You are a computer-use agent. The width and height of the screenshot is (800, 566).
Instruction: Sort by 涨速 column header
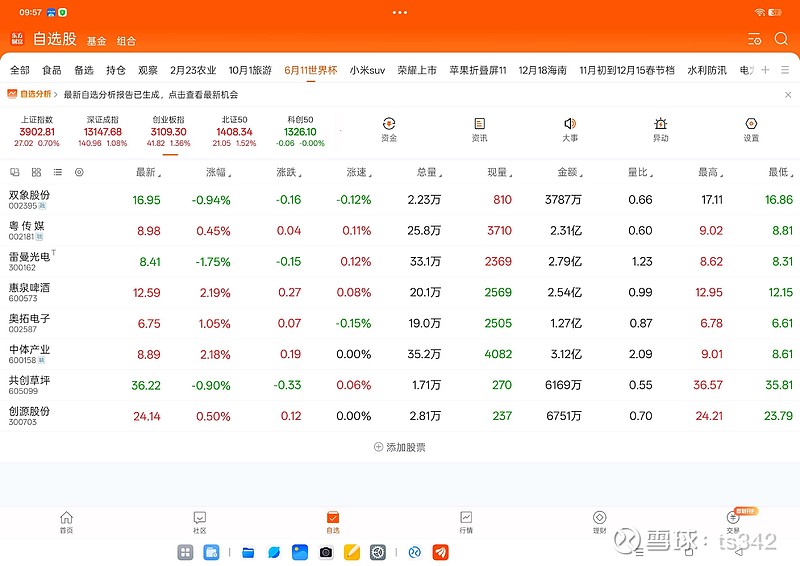tap(359, 173)
